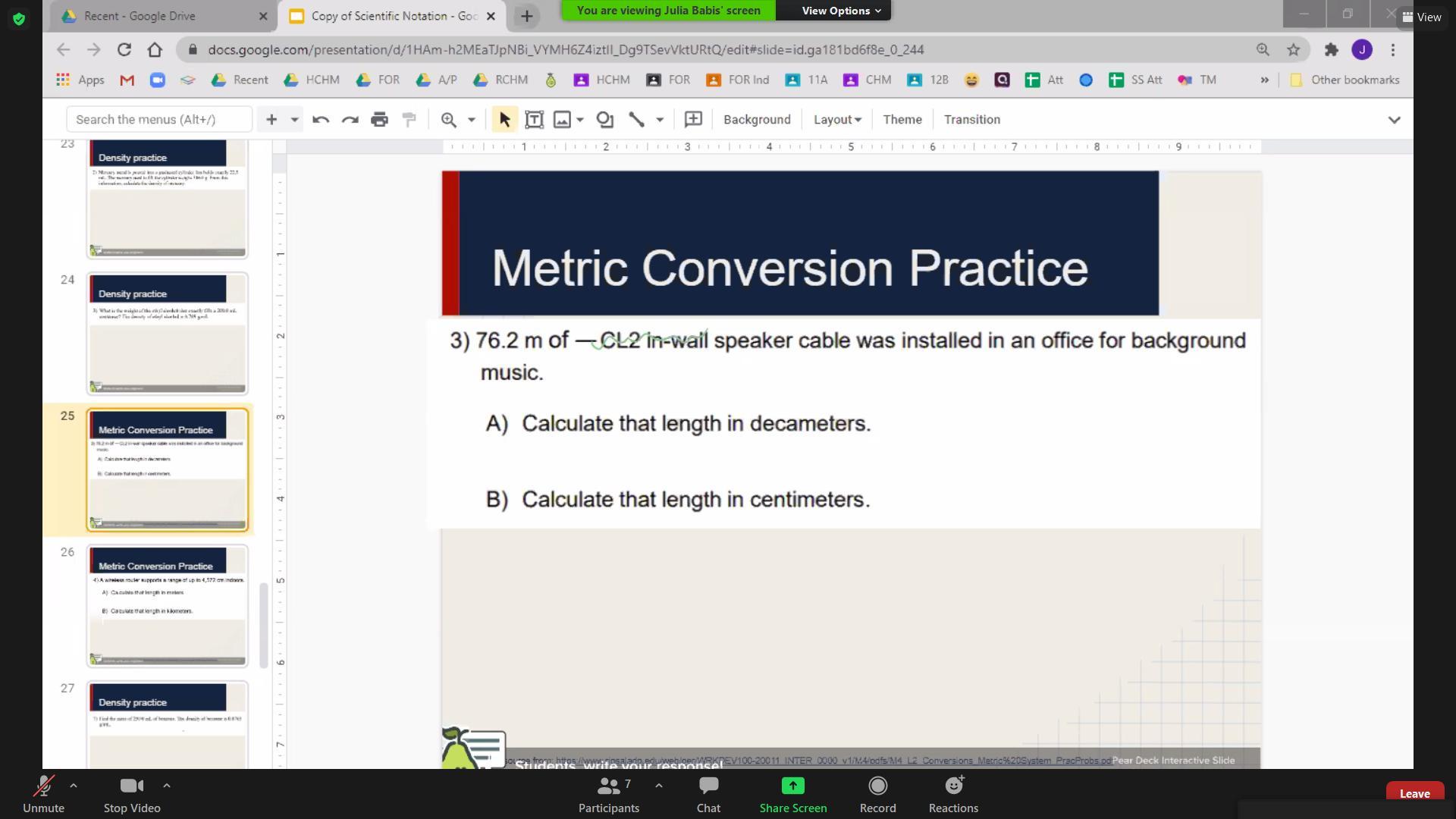Click the print icon in toolbar
The height and width of the screenshot is (819, 1456).
coord(379,120)
